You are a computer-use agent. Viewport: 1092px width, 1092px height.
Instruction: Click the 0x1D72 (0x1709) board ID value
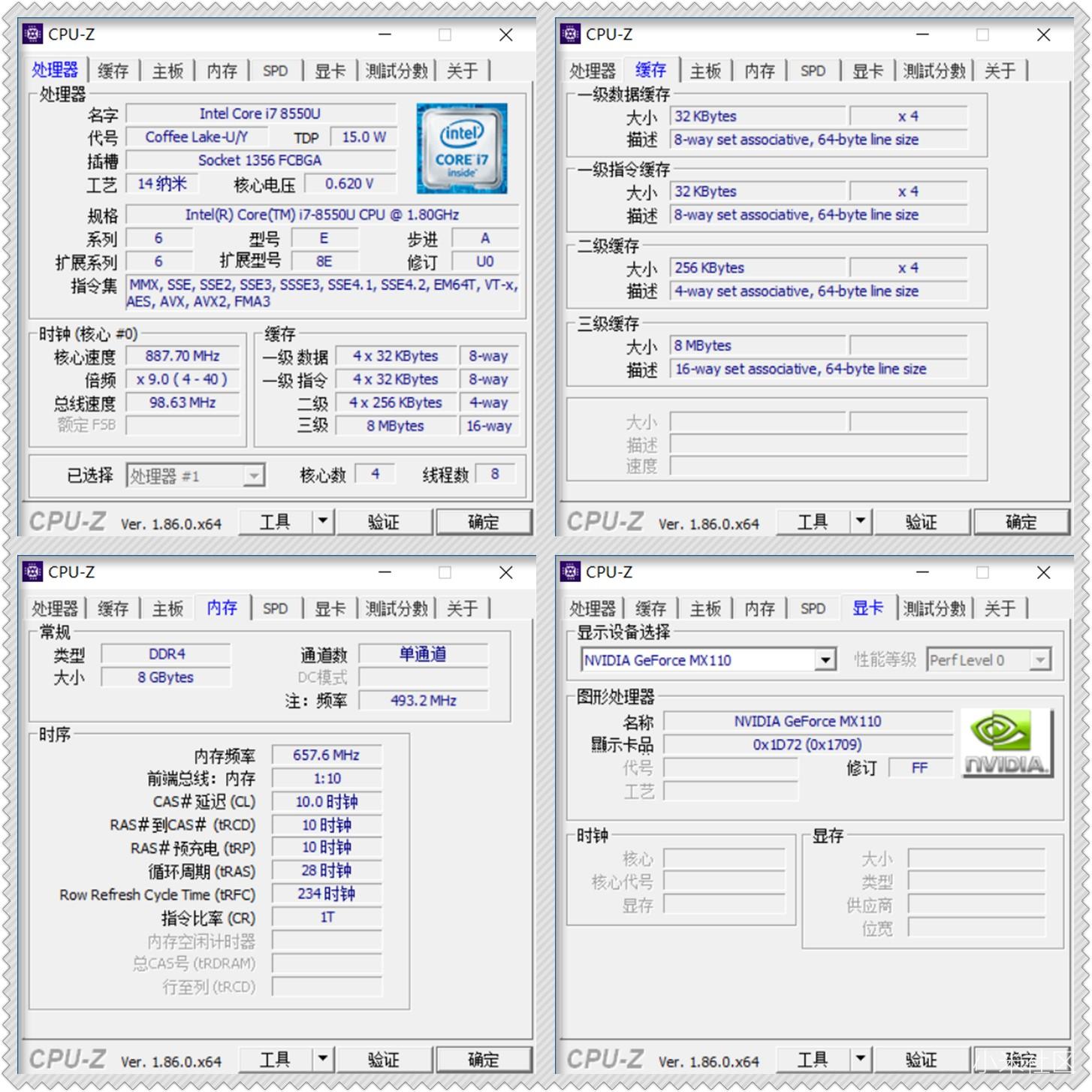pyautogui.click(x=808, y=744)
